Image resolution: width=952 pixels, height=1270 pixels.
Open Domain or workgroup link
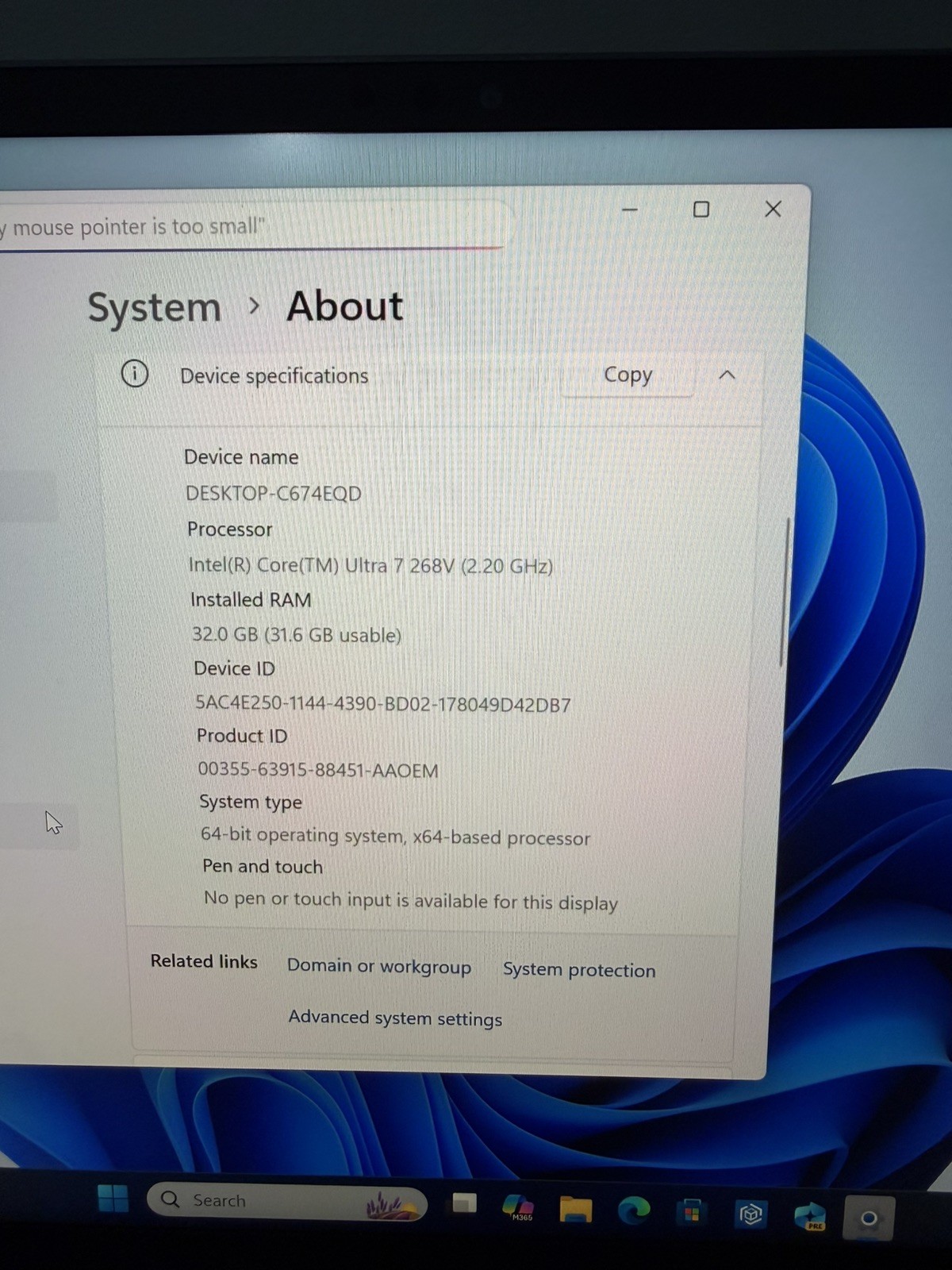(379, 966)
